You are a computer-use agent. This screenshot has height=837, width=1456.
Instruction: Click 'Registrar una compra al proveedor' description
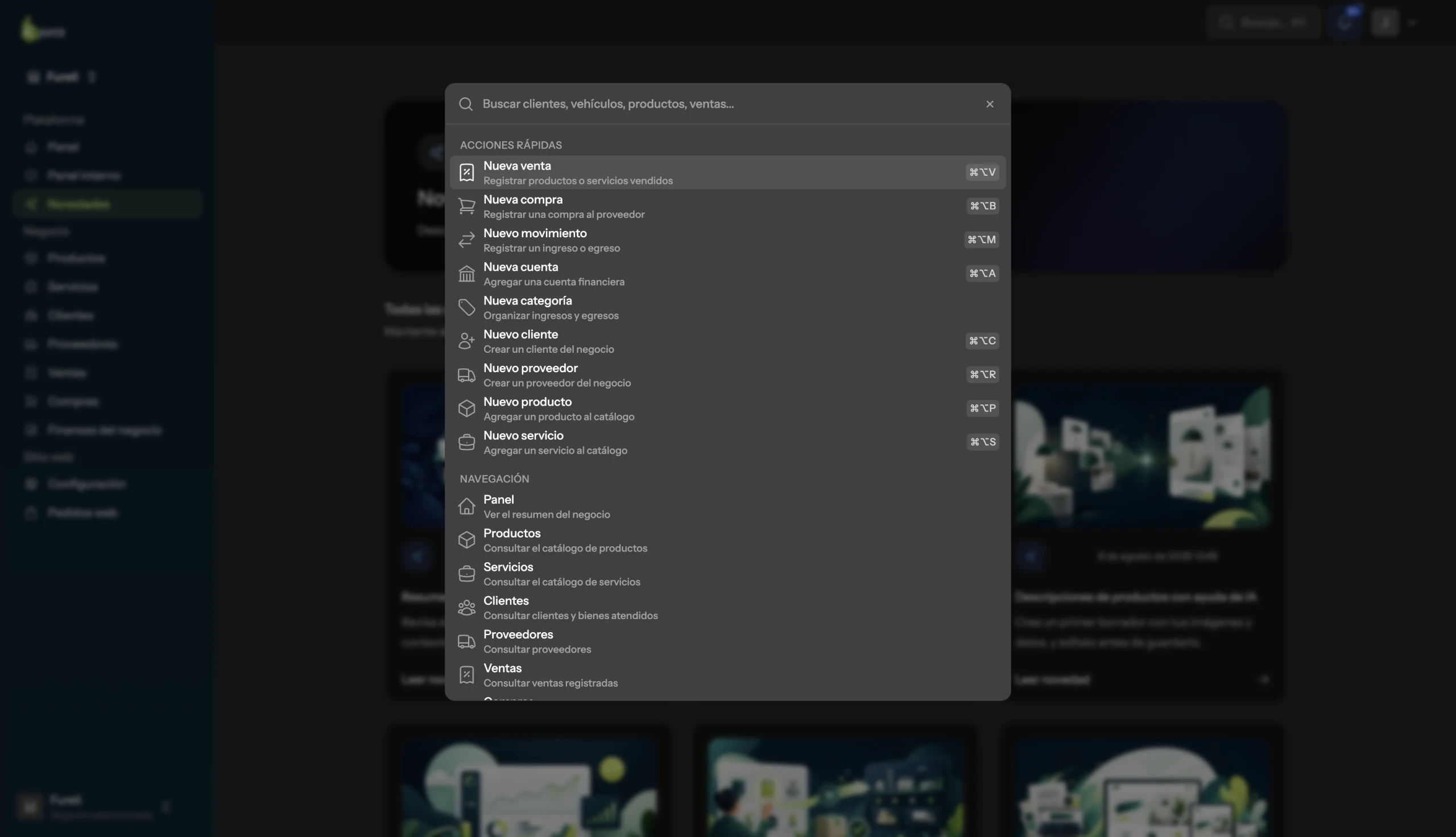[x=564, y=215]
